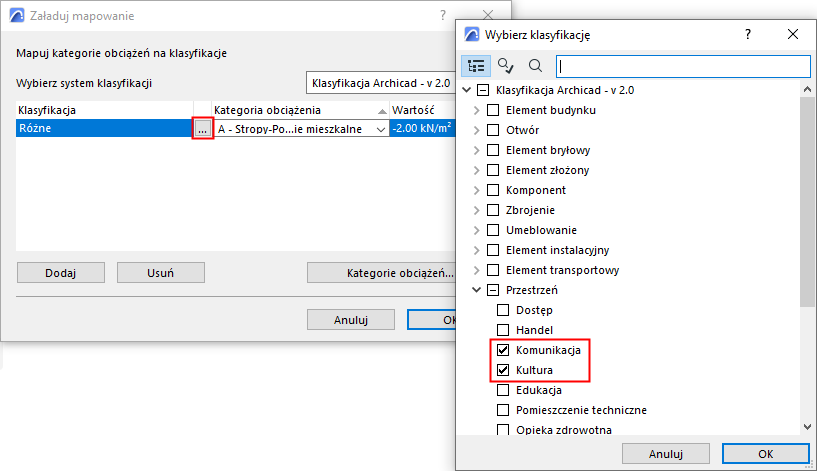Uncheck the Kultura checkbox
817x471 pixels.
pyautogui.click(x=503, y=370)
